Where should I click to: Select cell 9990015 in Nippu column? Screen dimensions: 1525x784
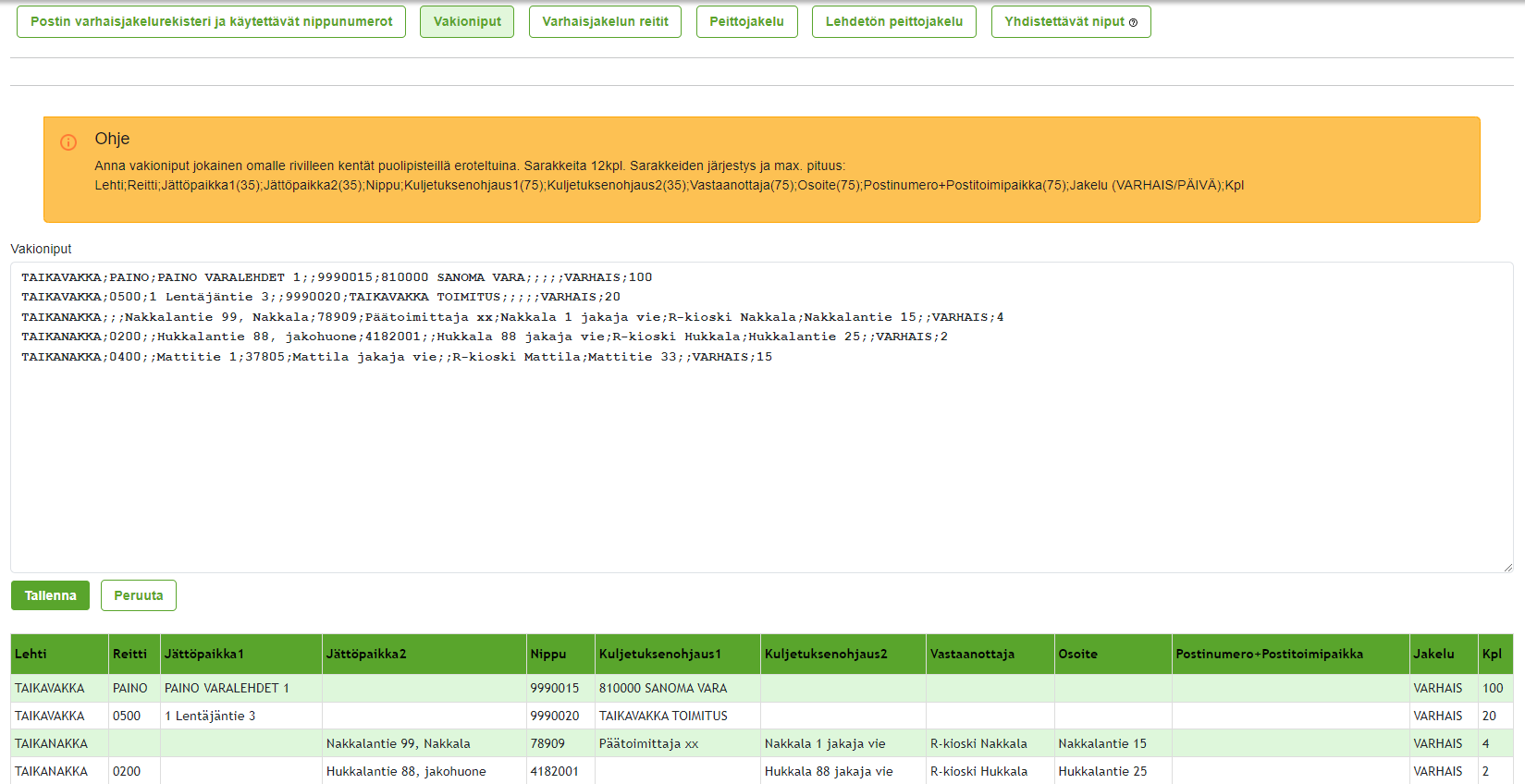[x=560, y=688]
